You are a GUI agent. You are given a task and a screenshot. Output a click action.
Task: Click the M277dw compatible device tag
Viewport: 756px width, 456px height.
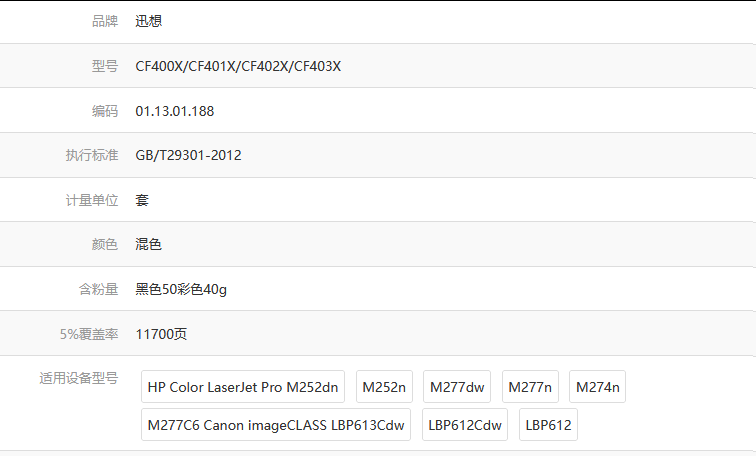pyautogui.click(x=457, y=387)
